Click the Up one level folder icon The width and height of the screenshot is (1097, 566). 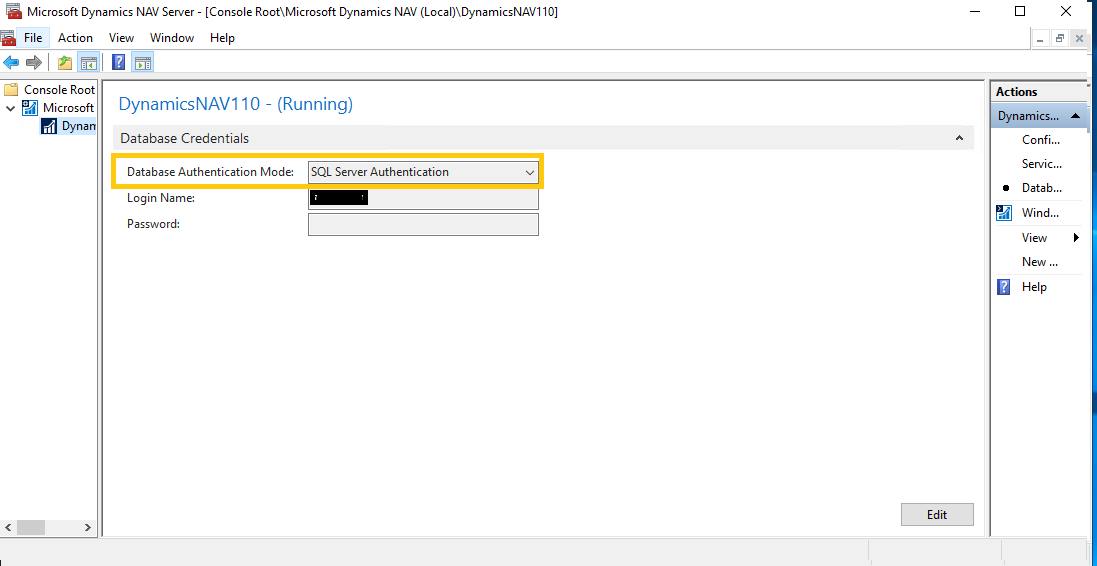coord(65,63)
